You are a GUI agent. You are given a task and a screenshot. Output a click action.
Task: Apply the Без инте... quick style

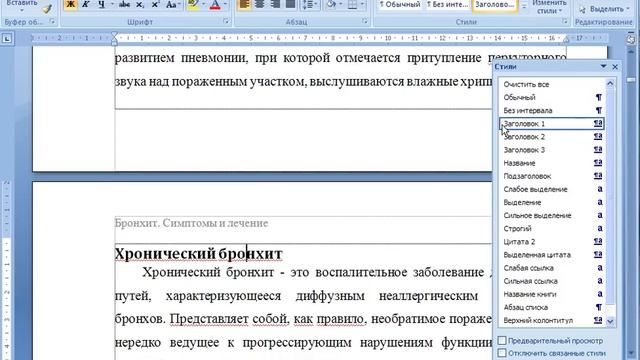447,5
